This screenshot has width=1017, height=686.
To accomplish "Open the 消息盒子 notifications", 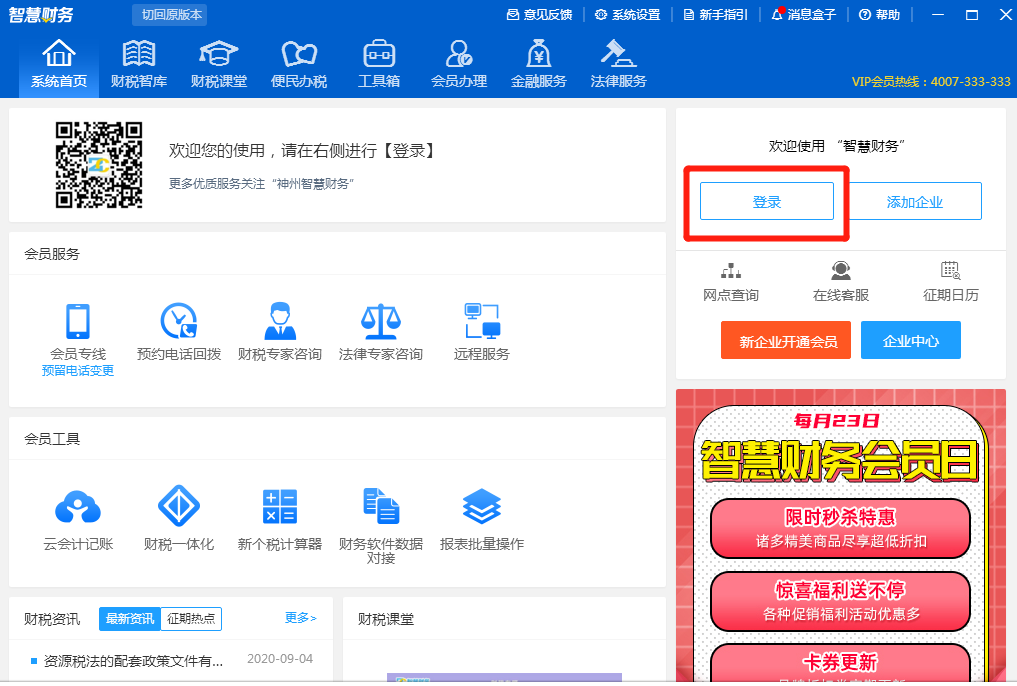I will (x=804, y=15).
